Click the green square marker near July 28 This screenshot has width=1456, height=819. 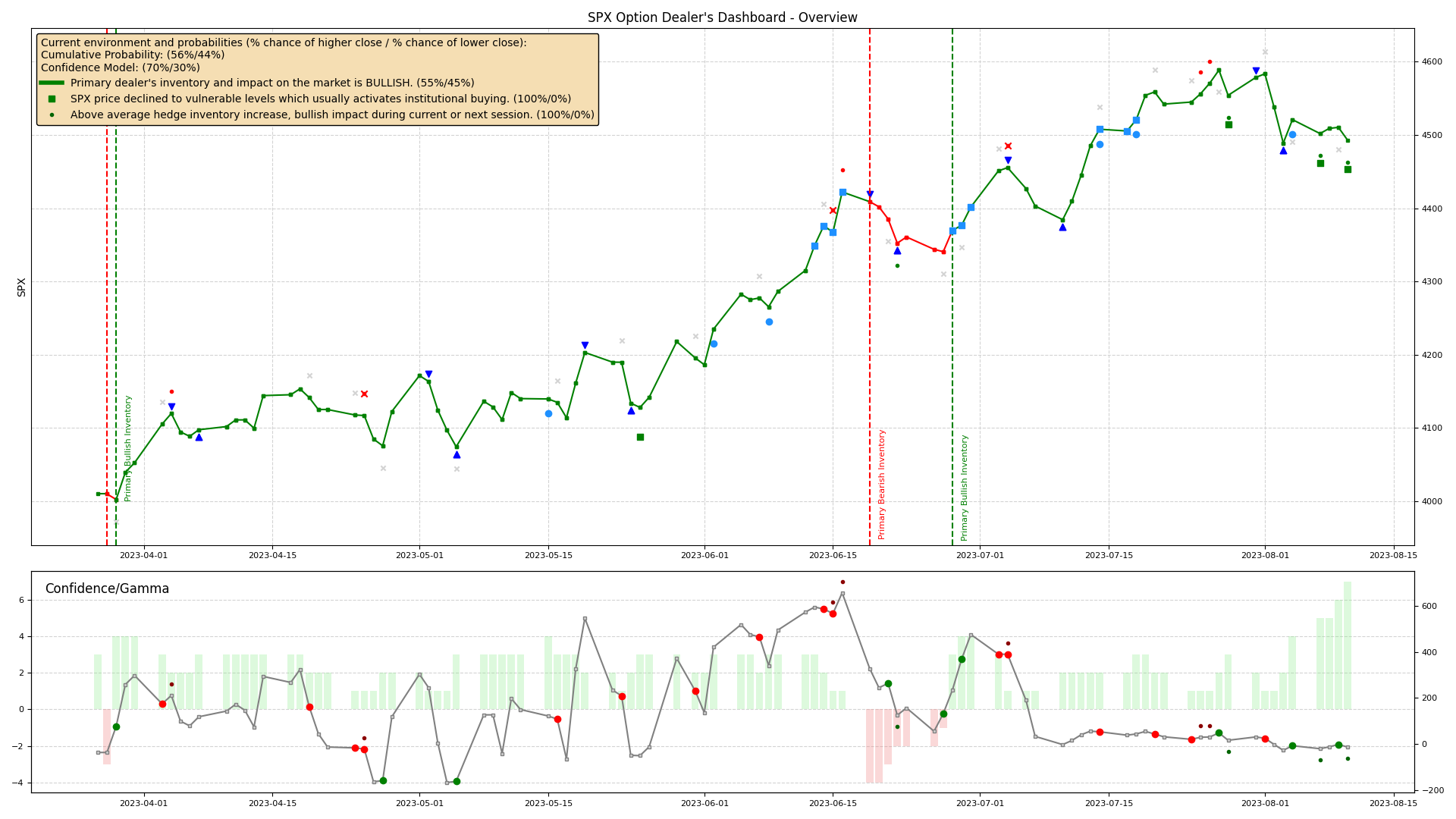pyautogui.click(x=1228, y=124)
